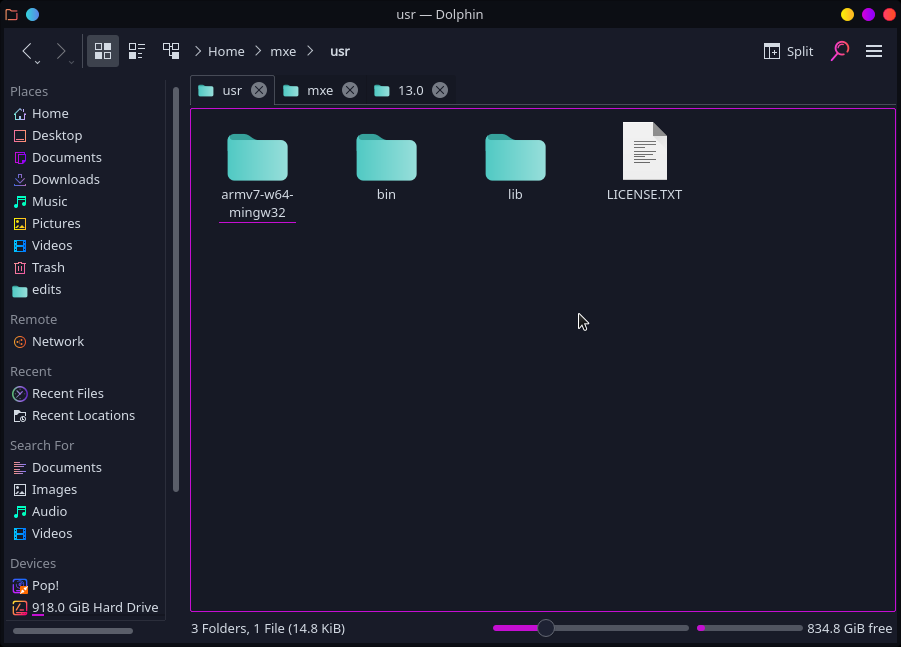Screen dimensions: 901x647
Task: Search for Images
Action: (85, 490)
